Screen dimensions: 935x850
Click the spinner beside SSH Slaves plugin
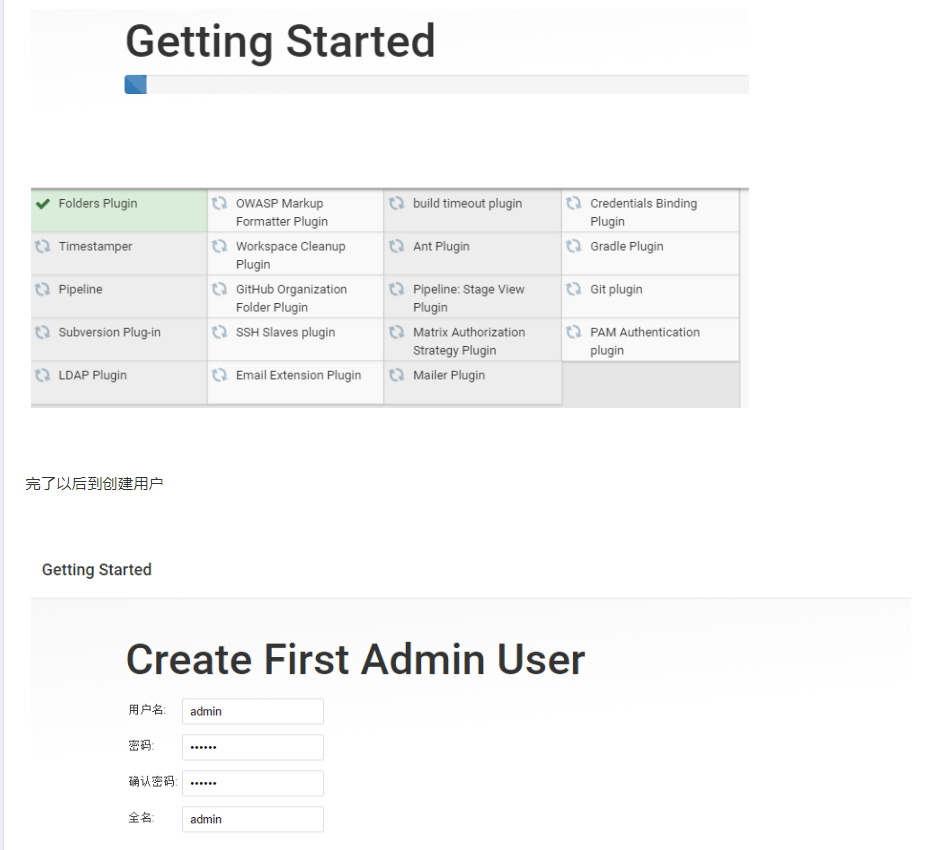click(x=219, y=333)
